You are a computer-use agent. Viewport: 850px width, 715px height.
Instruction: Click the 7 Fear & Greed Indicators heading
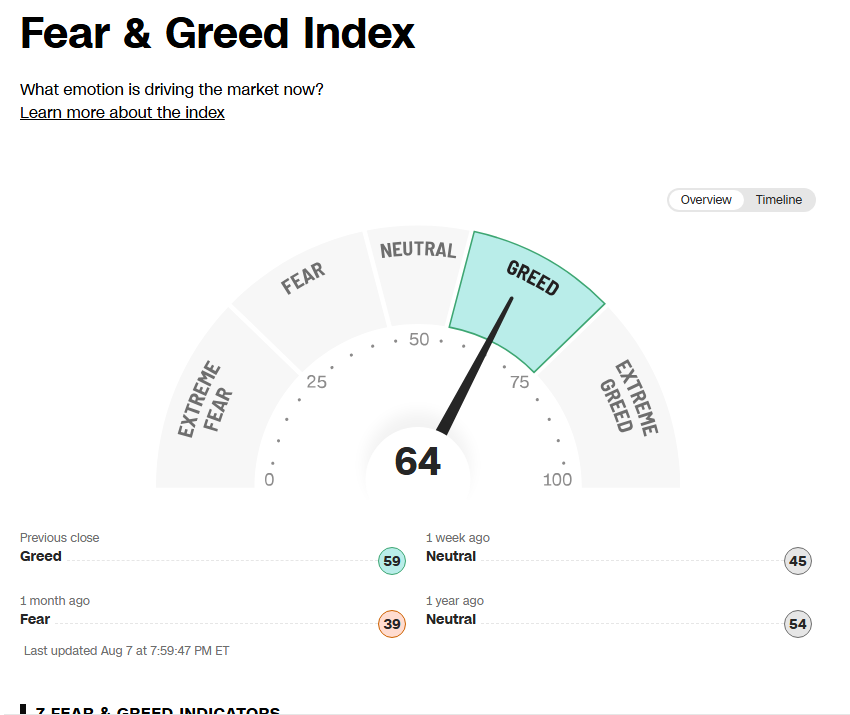tap(157, 710)
